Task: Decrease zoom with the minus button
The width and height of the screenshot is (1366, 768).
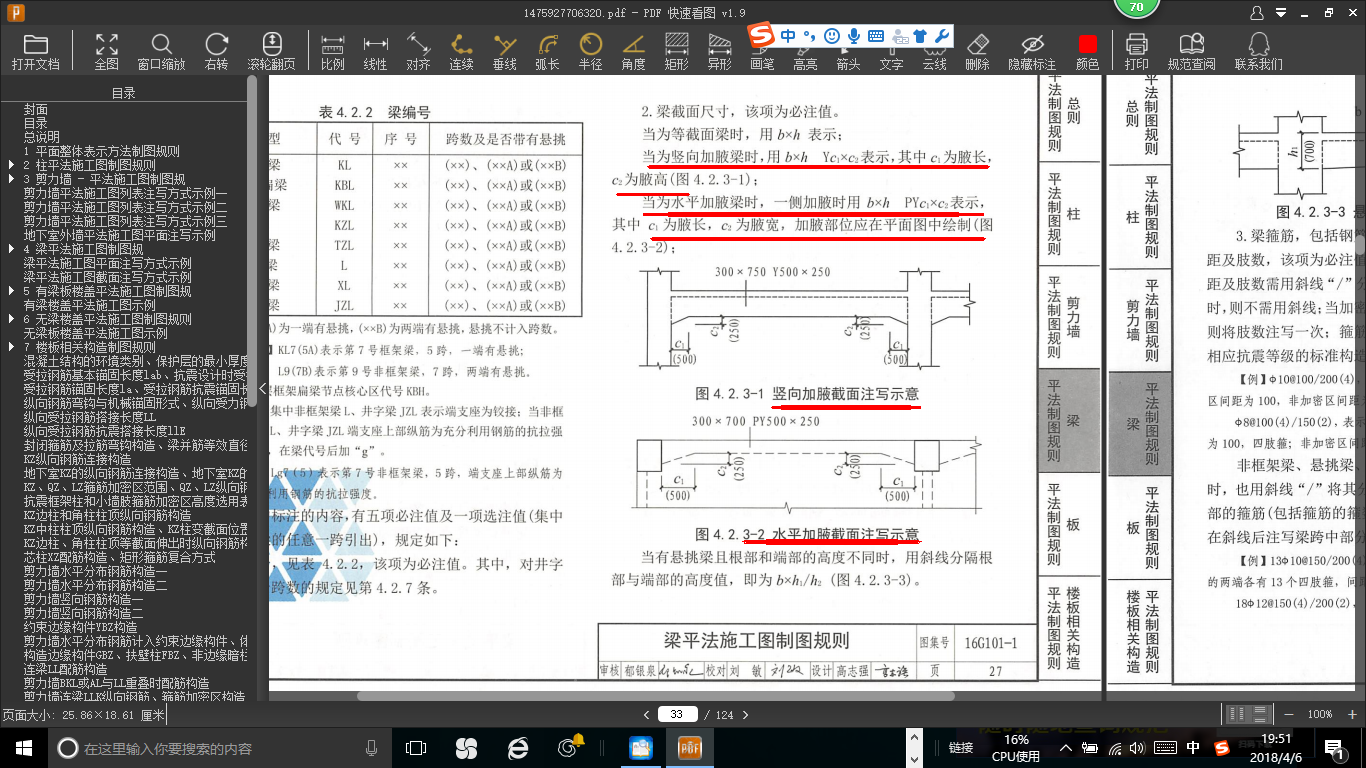Action: click(1291, 714)
